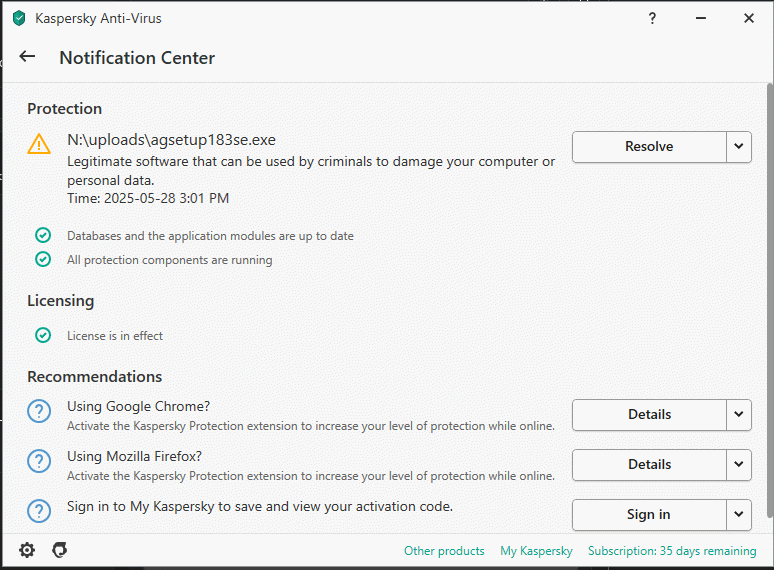Click the question icon beside Using Google Chrome

tap(39, 411)
